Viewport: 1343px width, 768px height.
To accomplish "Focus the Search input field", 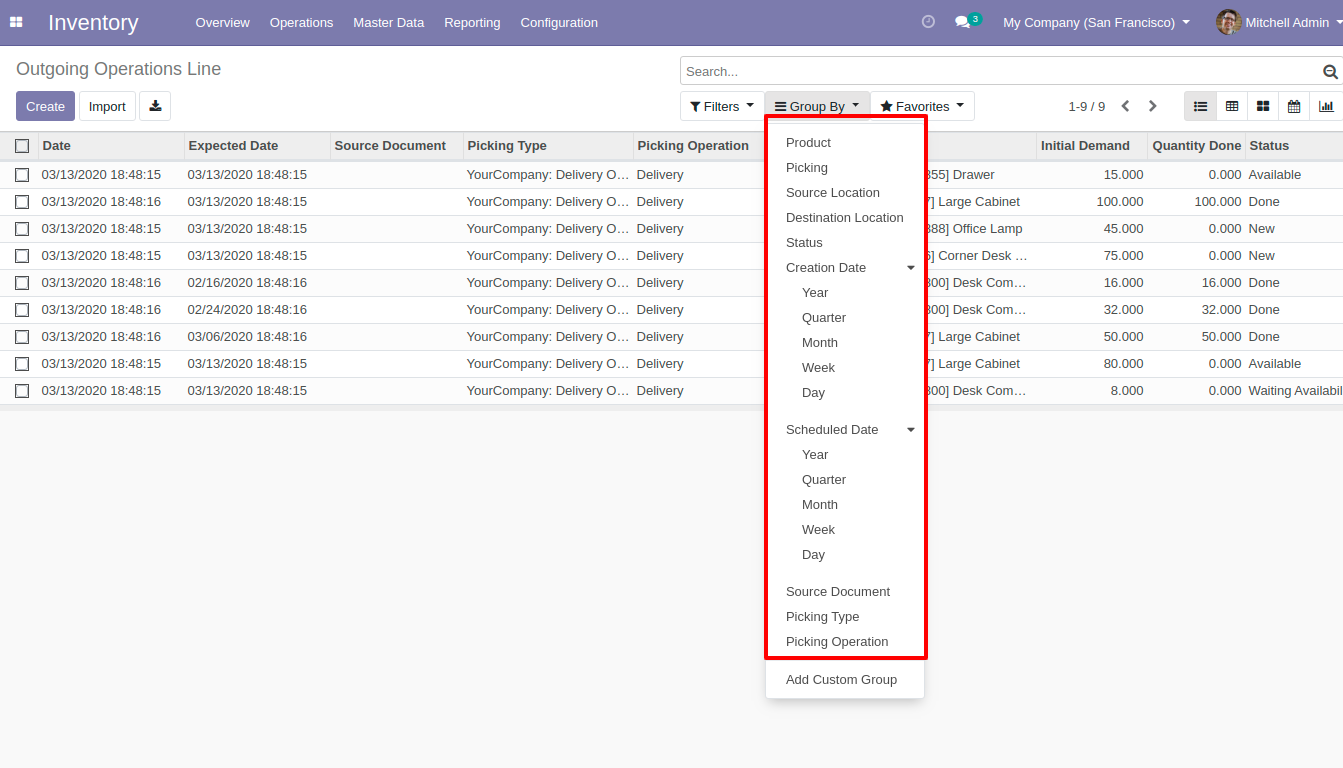I will [1000, 71].
